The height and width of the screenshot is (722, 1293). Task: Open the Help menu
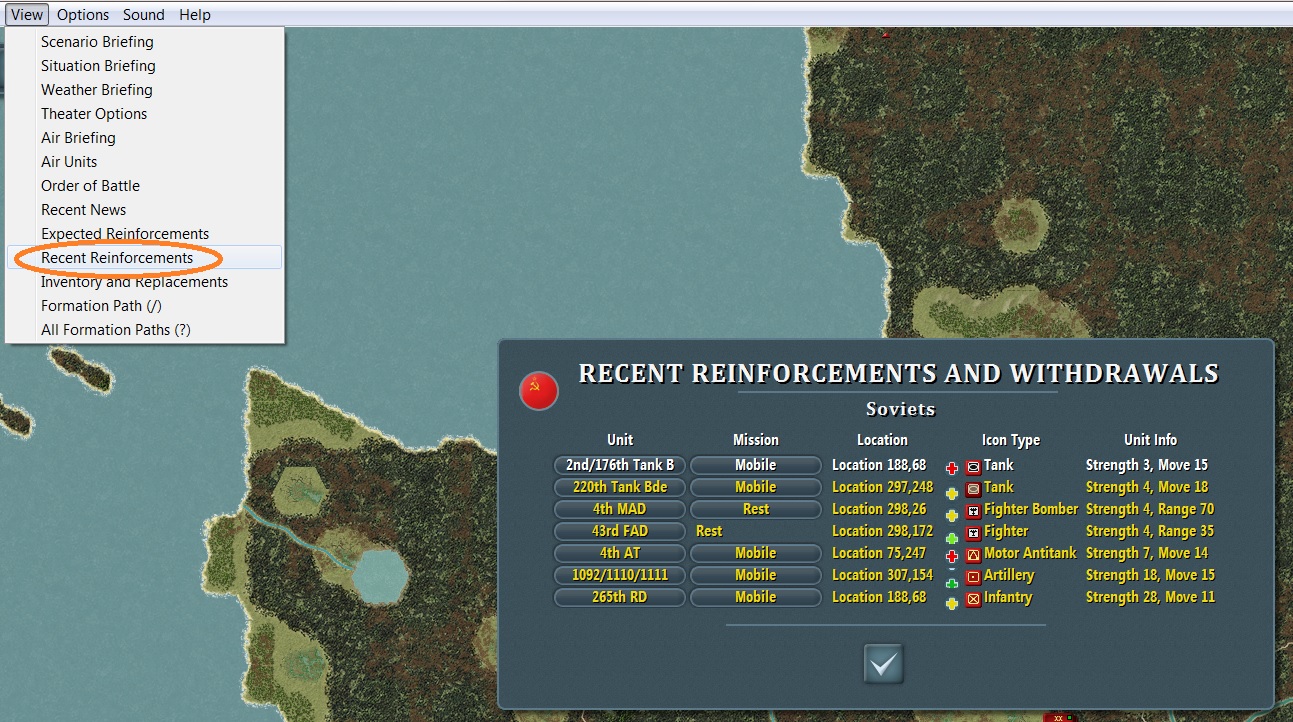click(x=195, y=14)
